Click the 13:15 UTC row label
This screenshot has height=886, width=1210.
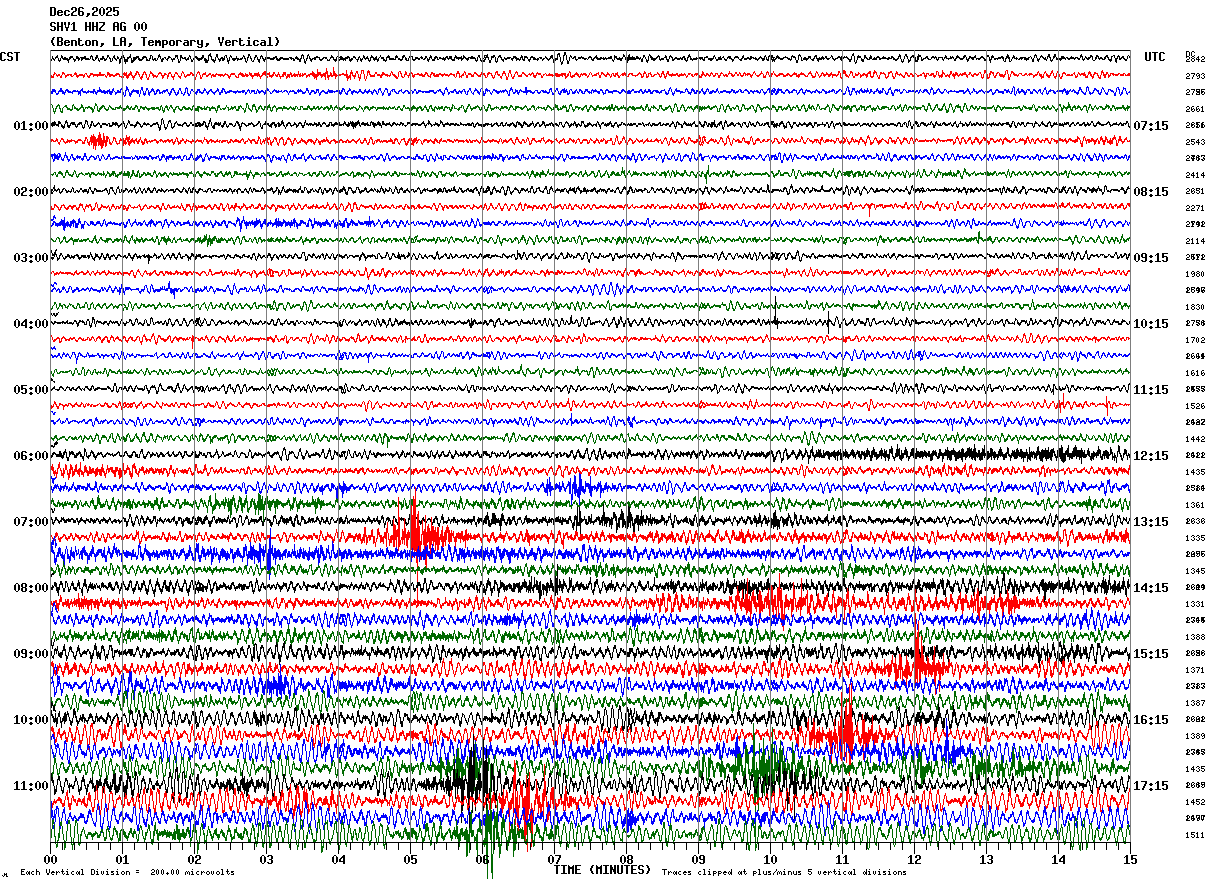[x=1151, y=522]
